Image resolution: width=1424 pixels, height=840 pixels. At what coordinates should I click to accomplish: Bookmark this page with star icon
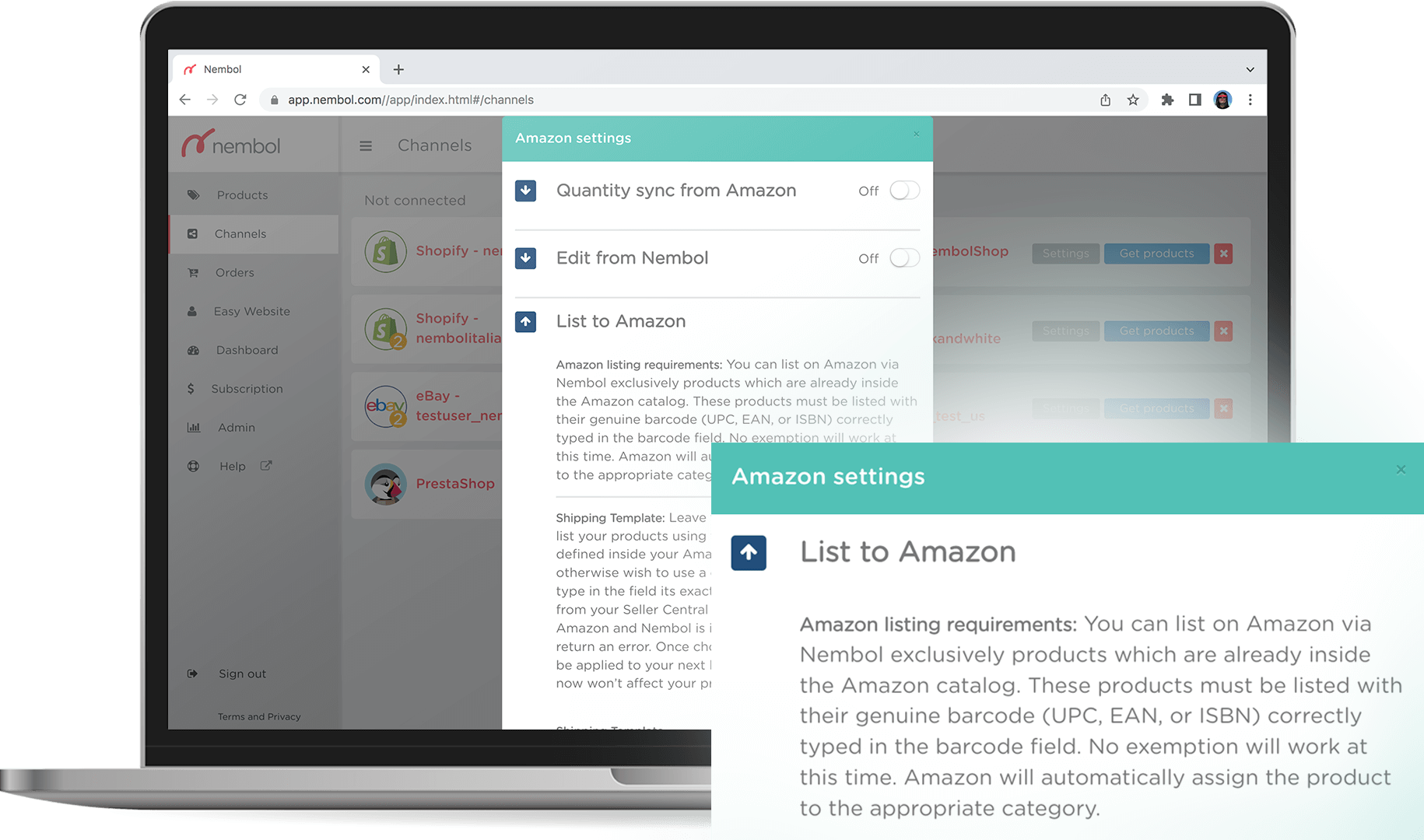(x=1133, y=100)
